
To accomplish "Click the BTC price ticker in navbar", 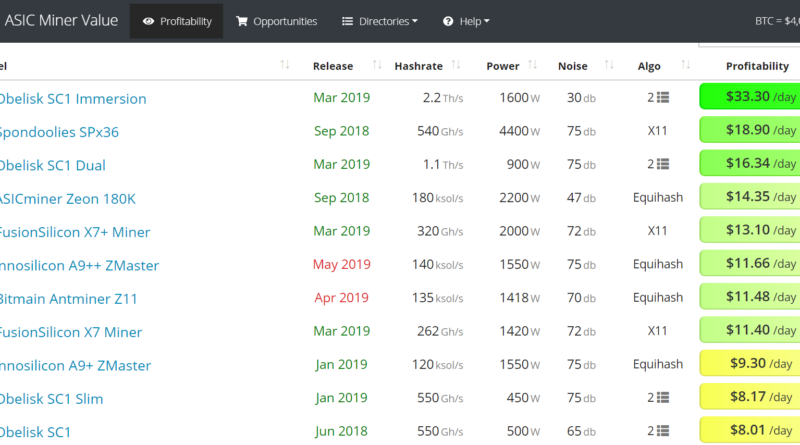I will 777,21.
